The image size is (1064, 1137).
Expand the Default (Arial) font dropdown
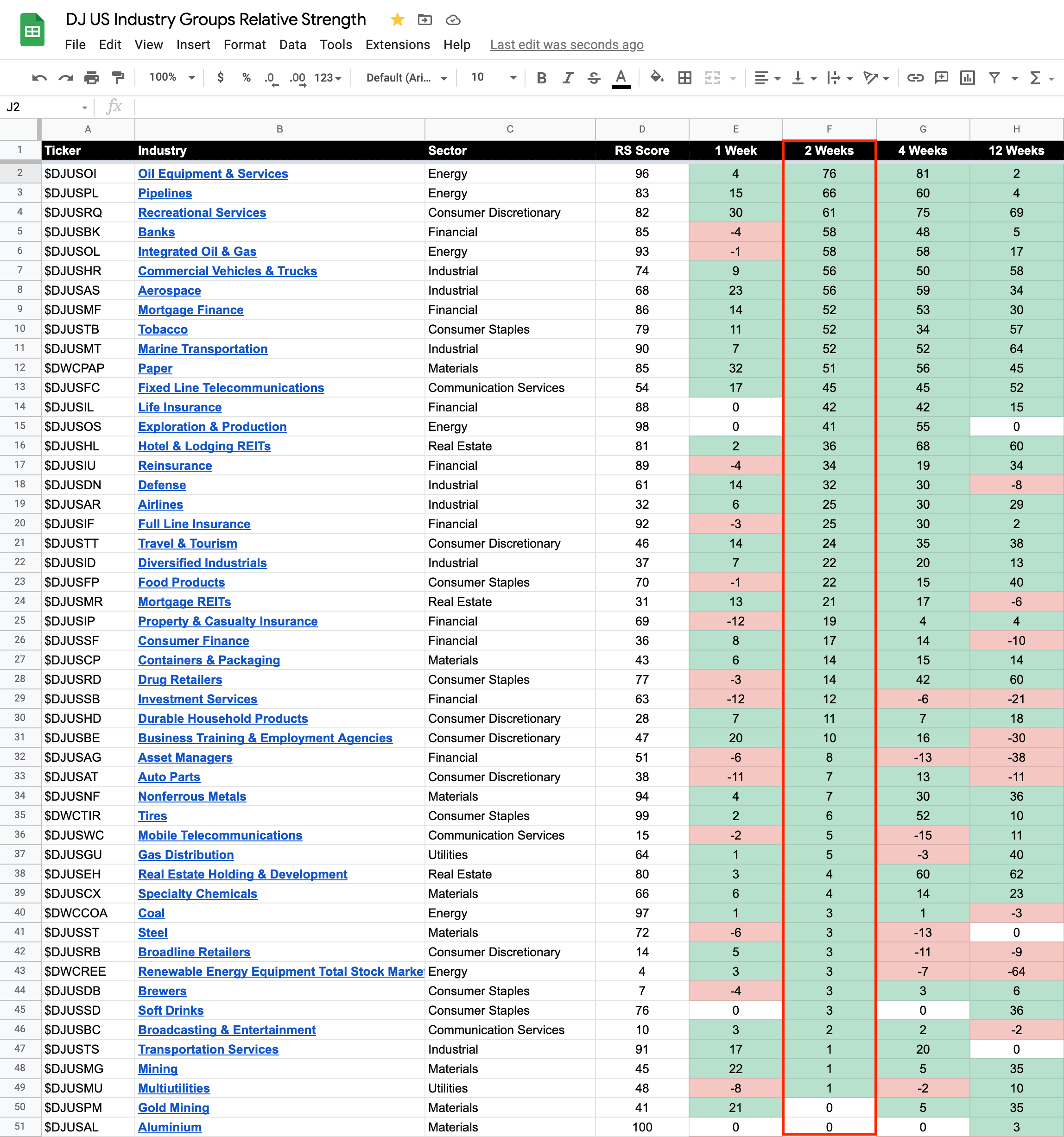tap(406, 78)
